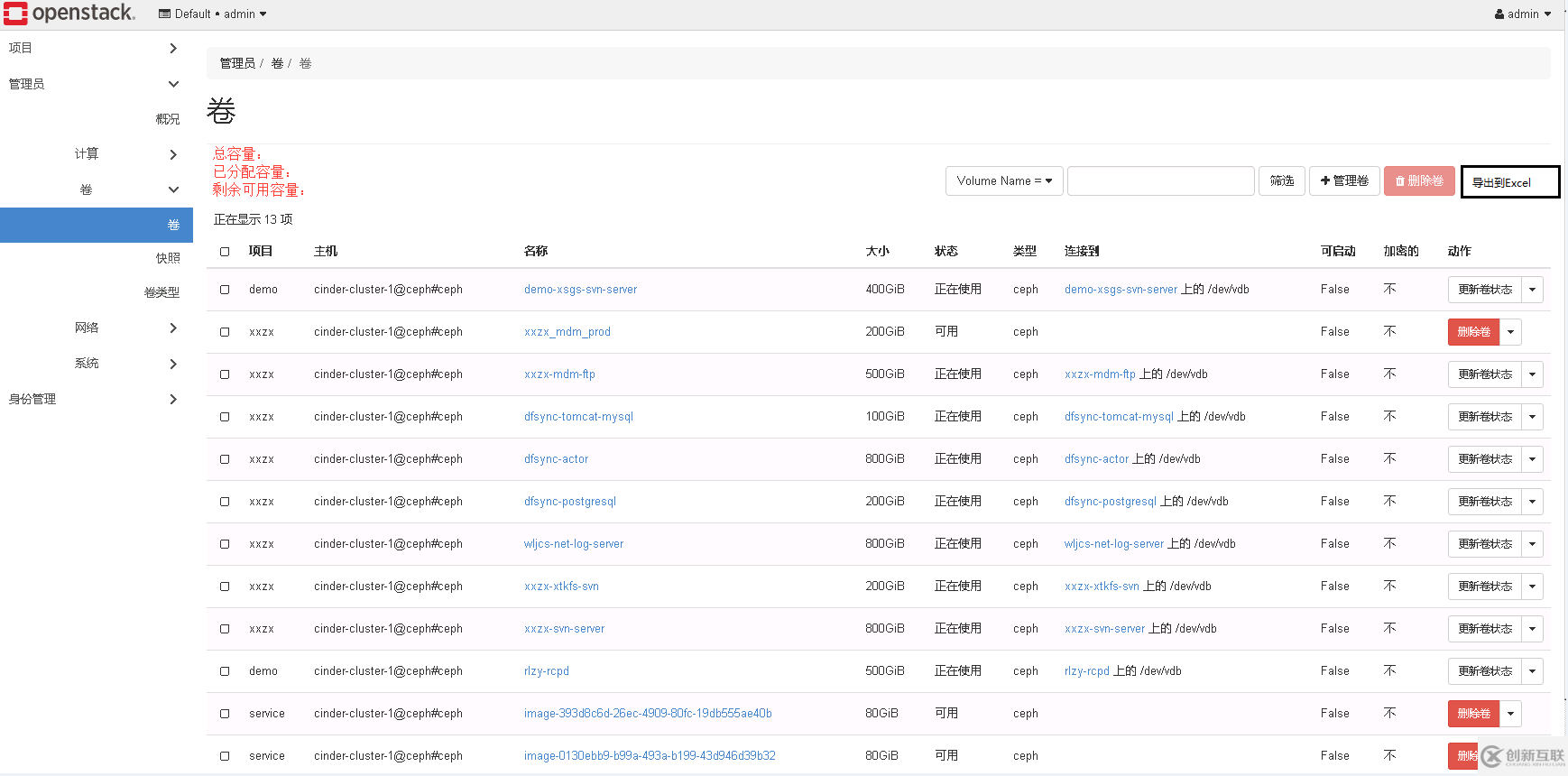Check the wljcs-net-log-server row checkbox

coord(225,544)
